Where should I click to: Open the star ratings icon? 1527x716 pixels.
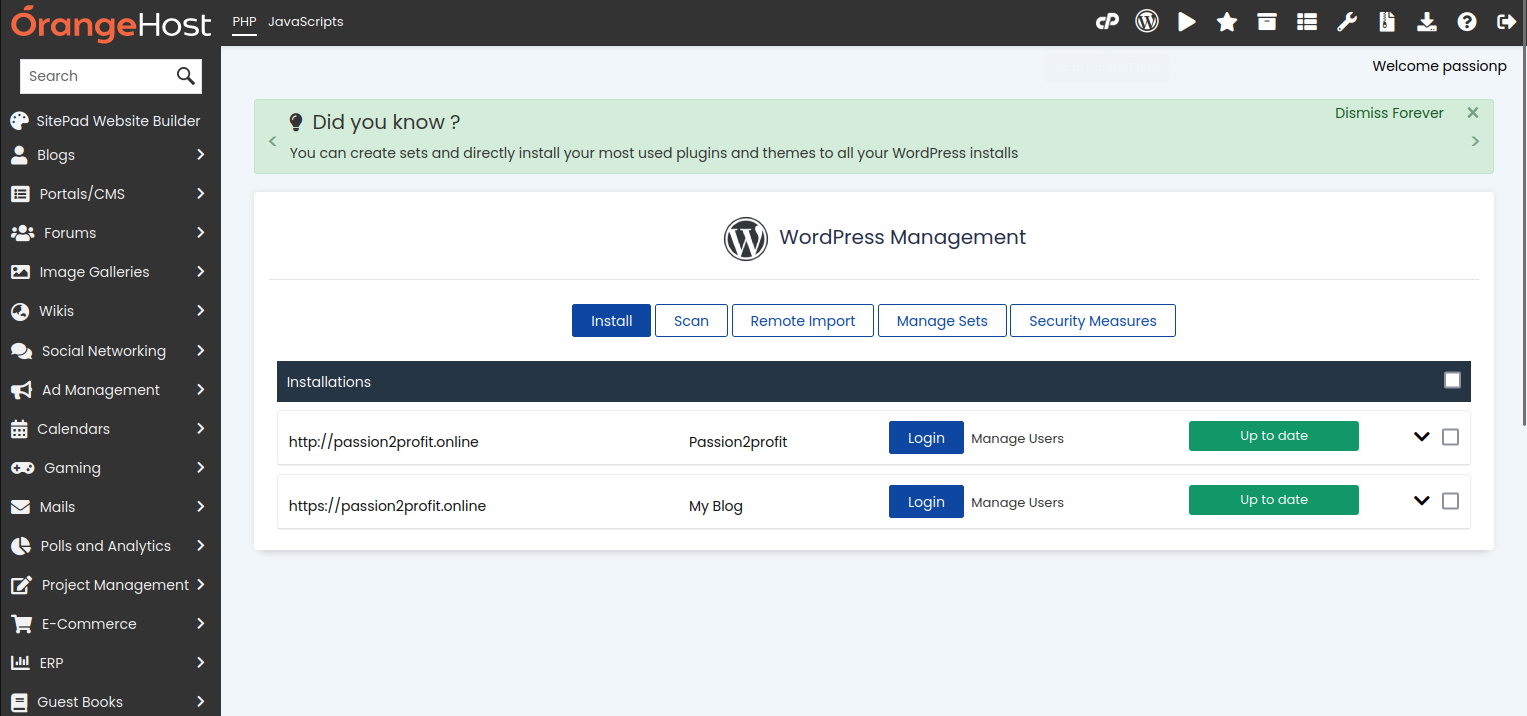[x=1227, y=22]
